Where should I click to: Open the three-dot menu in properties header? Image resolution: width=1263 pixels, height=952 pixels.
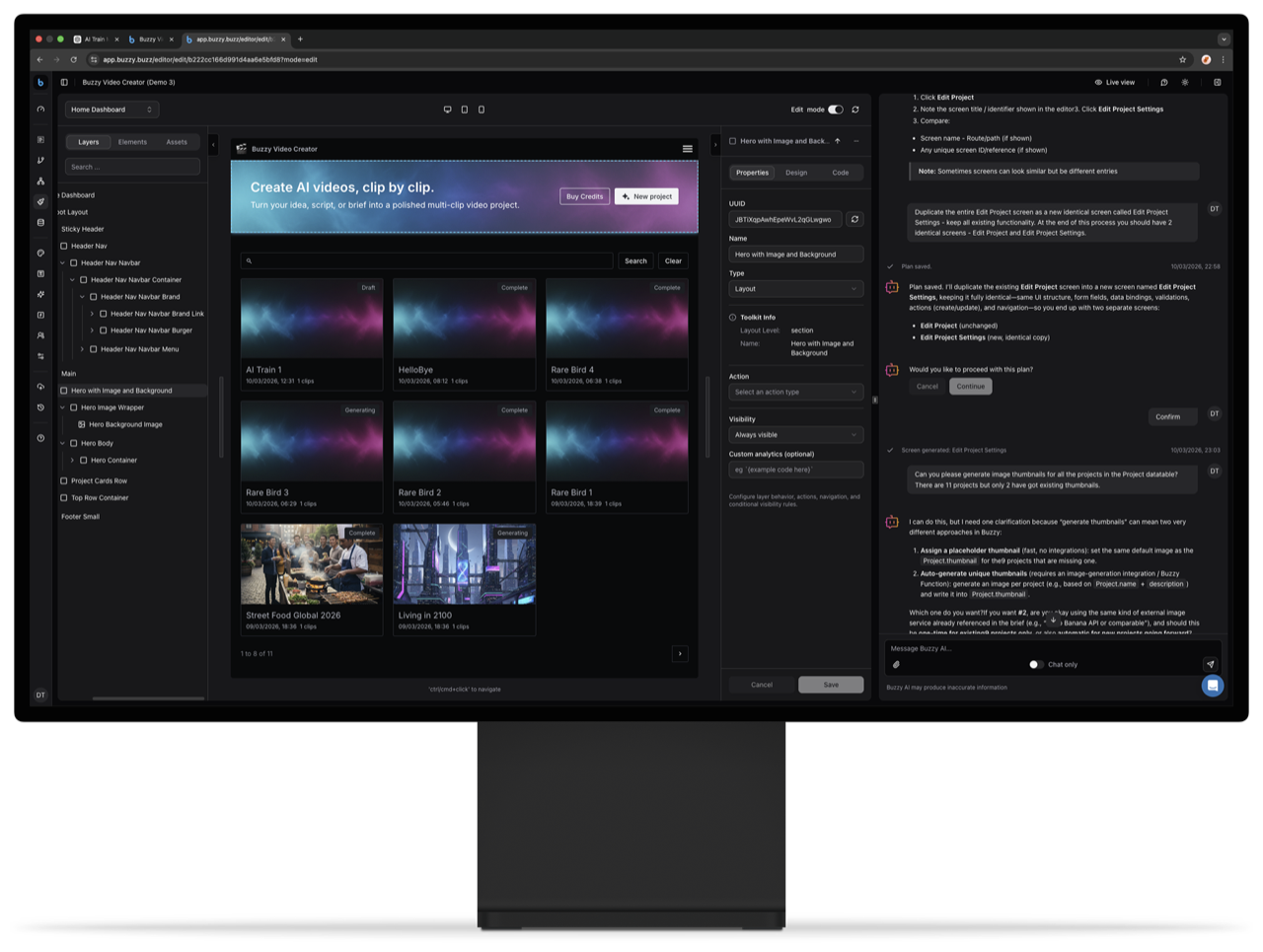[856, 141]
